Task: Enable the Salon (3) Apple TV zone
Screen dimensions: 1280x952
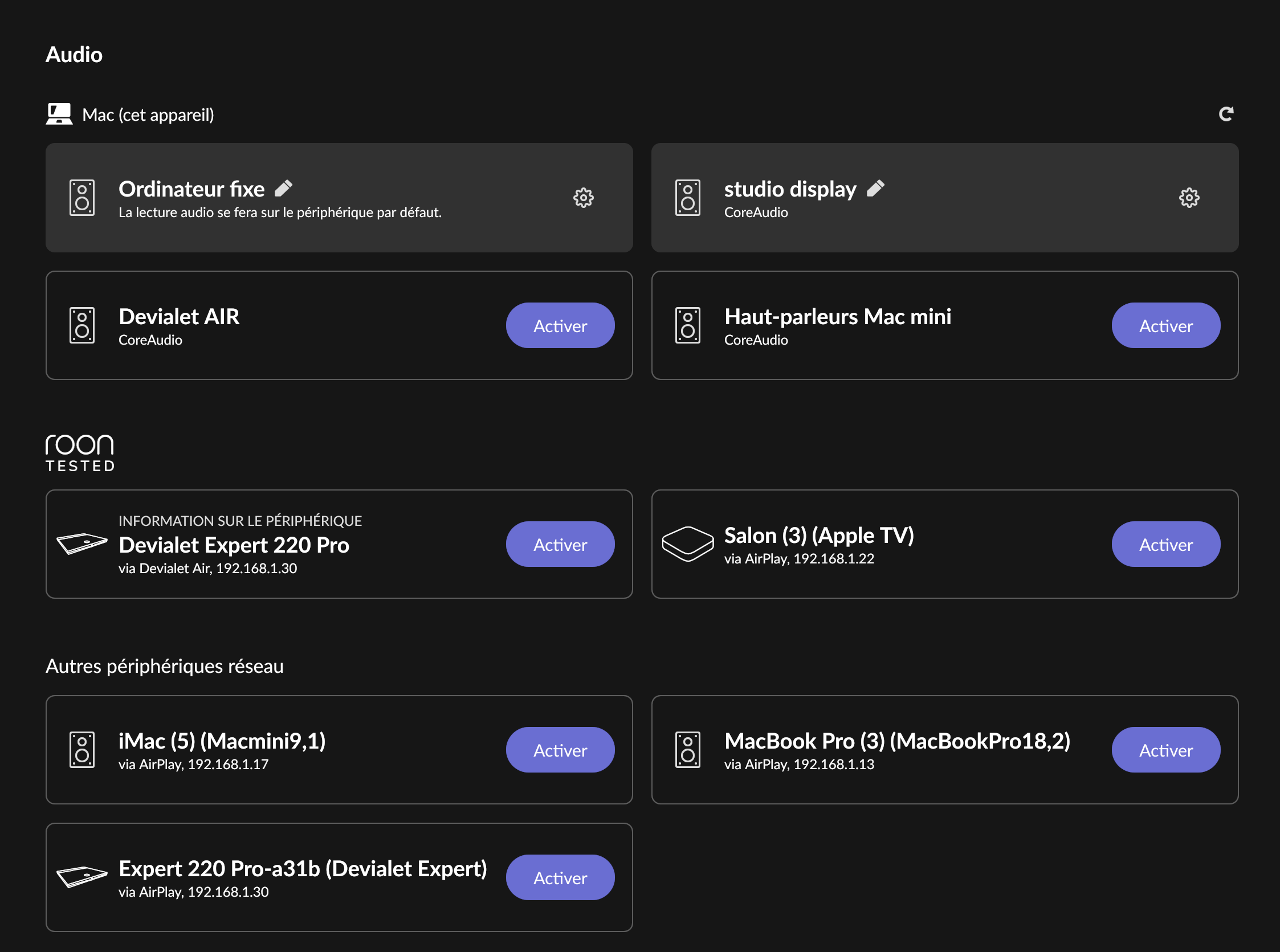Action: pos(1165,544)
